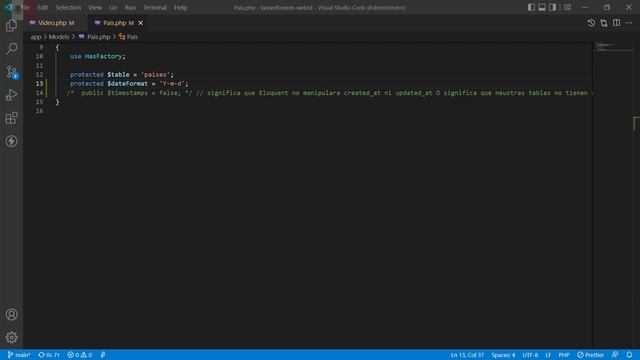Click PHP language mode selector
Screen dimensions: 640x360
564,355
